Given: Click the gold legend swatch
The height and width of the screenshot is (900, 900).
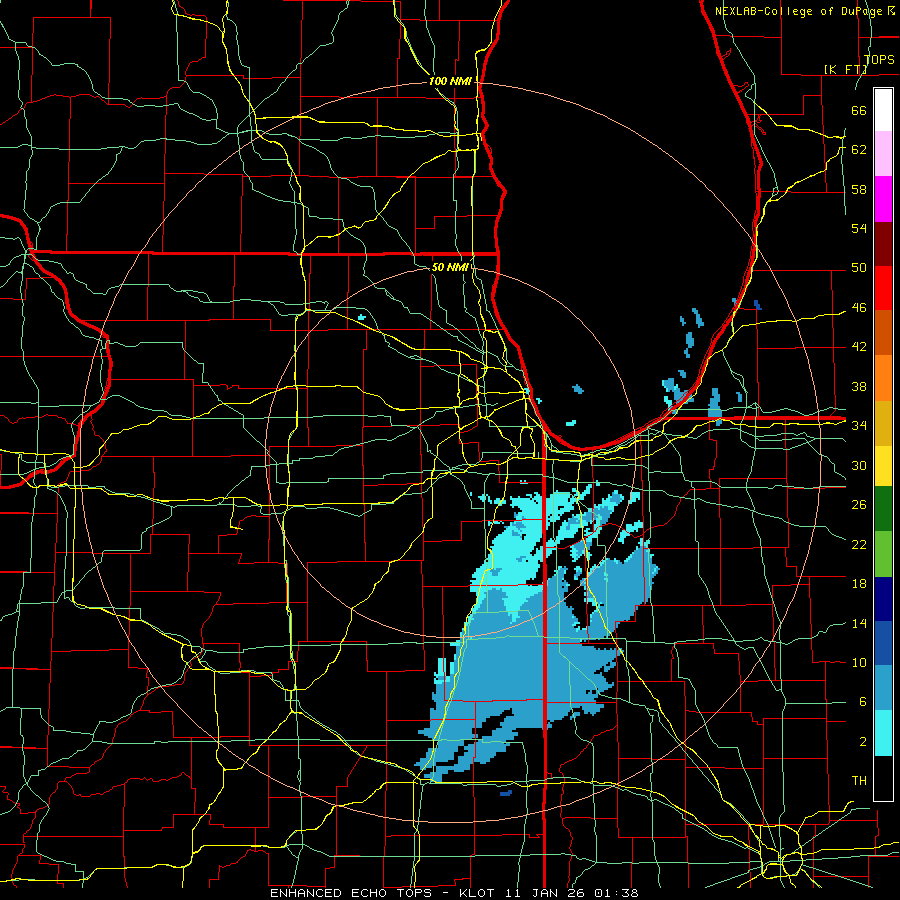Looking at the screenshot, I should (x=883, y=423).
